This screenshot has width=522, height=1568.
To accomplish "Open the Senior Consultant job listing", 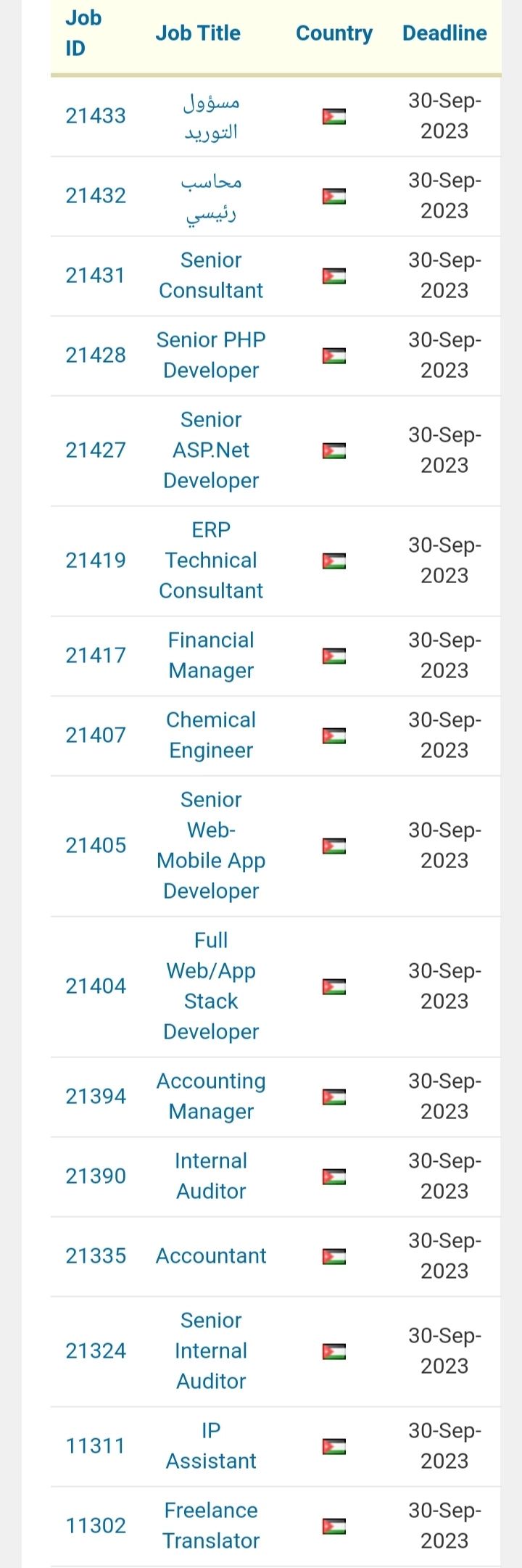I will pyautogui.click(x=211, y=276).
